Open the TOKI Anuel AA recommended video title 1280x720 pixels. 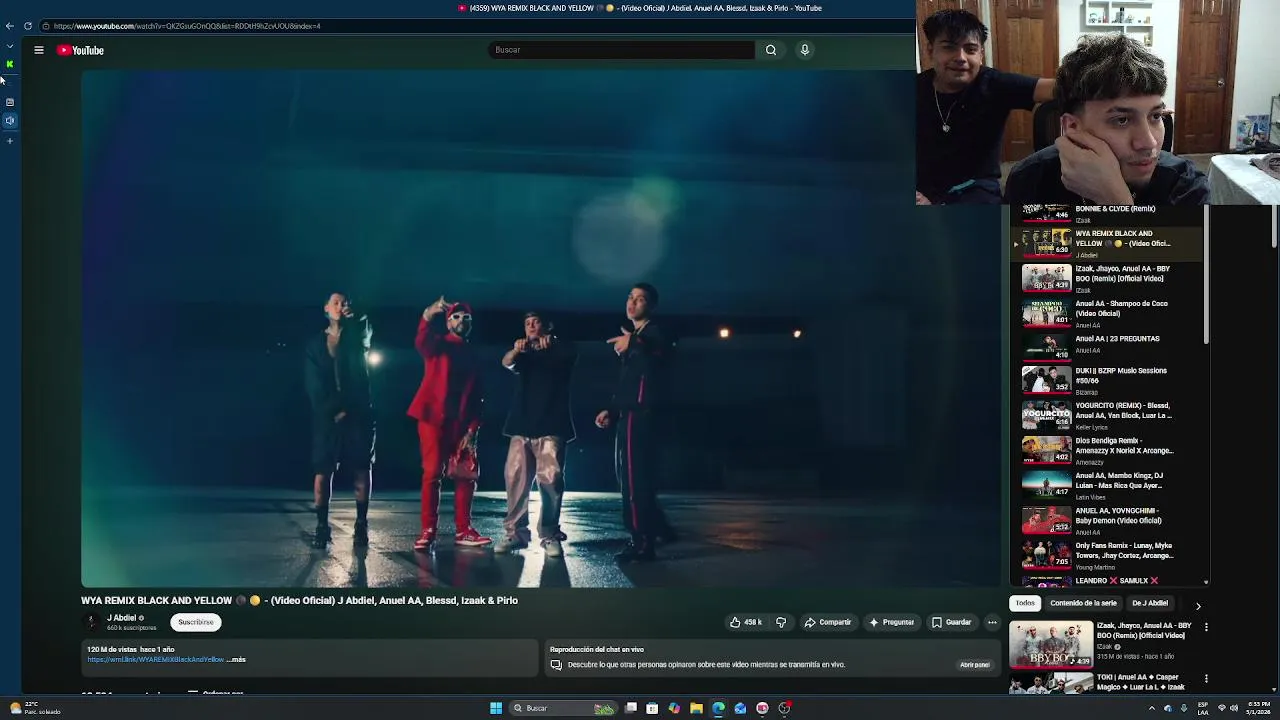(x=1141, y=682)
